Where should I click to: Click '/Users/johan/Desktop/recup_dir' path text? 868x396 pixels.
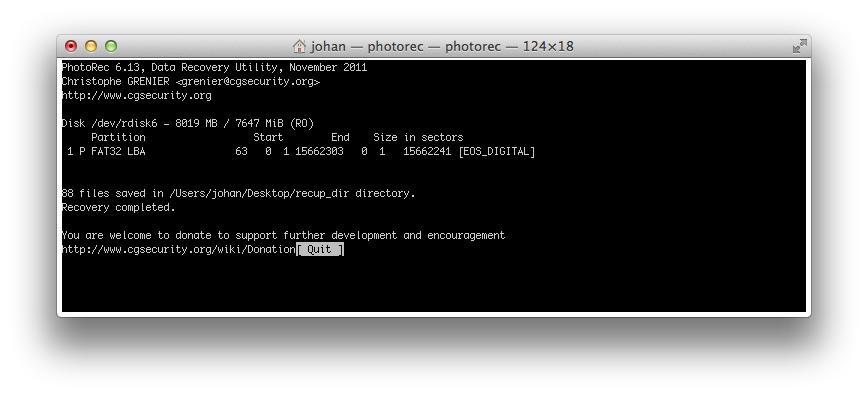[260, 194]
